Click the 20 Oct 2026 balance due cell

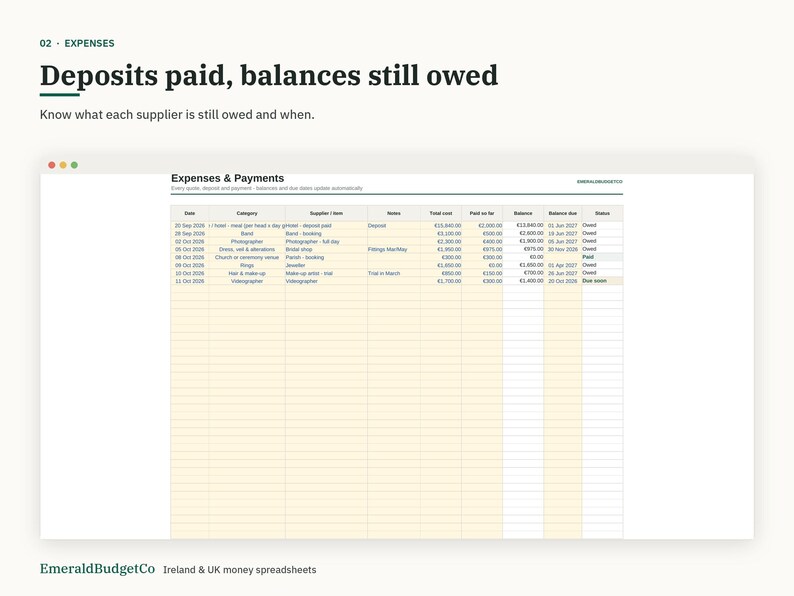563,281
